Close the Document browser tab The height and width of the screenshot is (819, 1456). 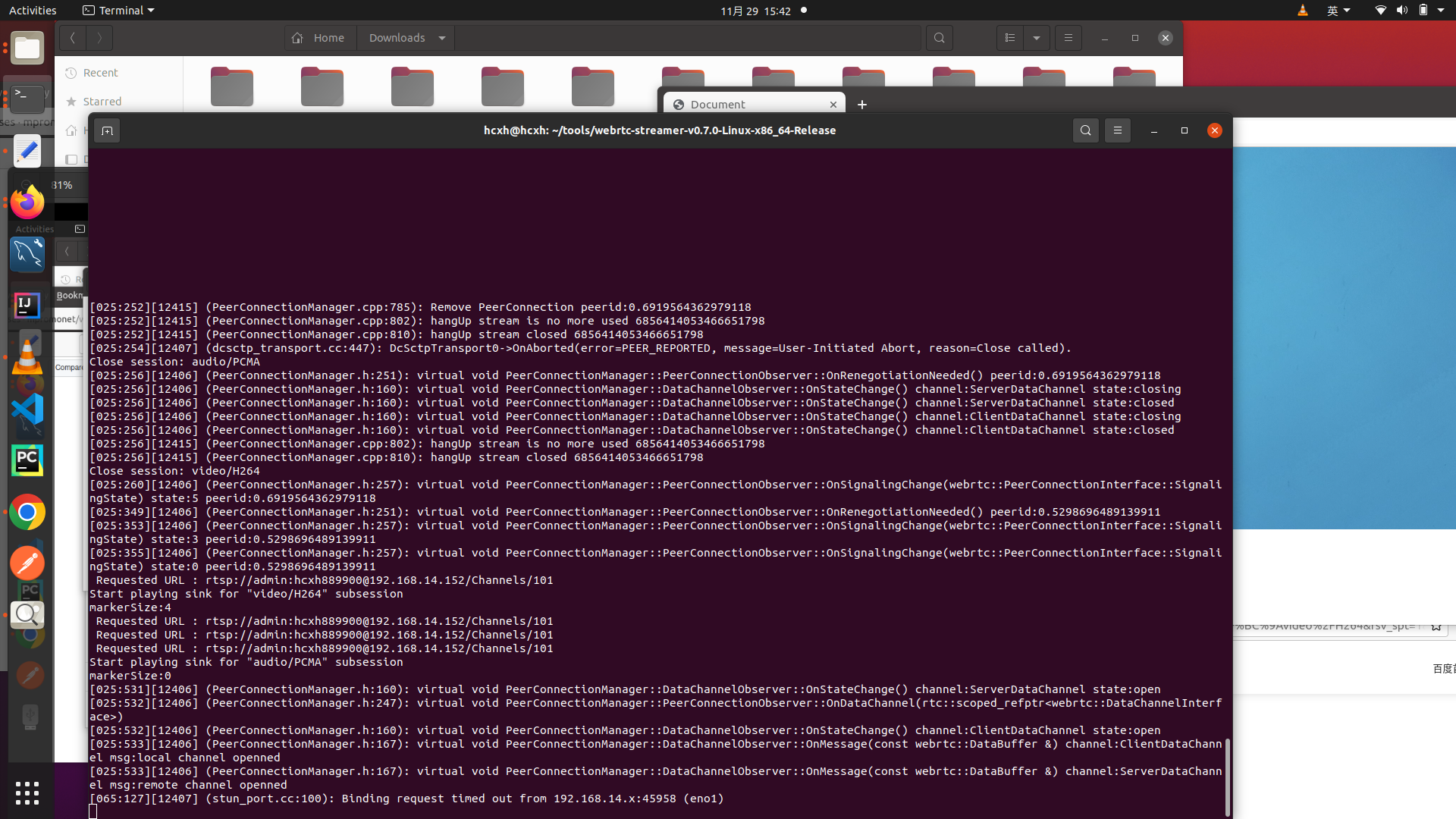tap(833, 105)
